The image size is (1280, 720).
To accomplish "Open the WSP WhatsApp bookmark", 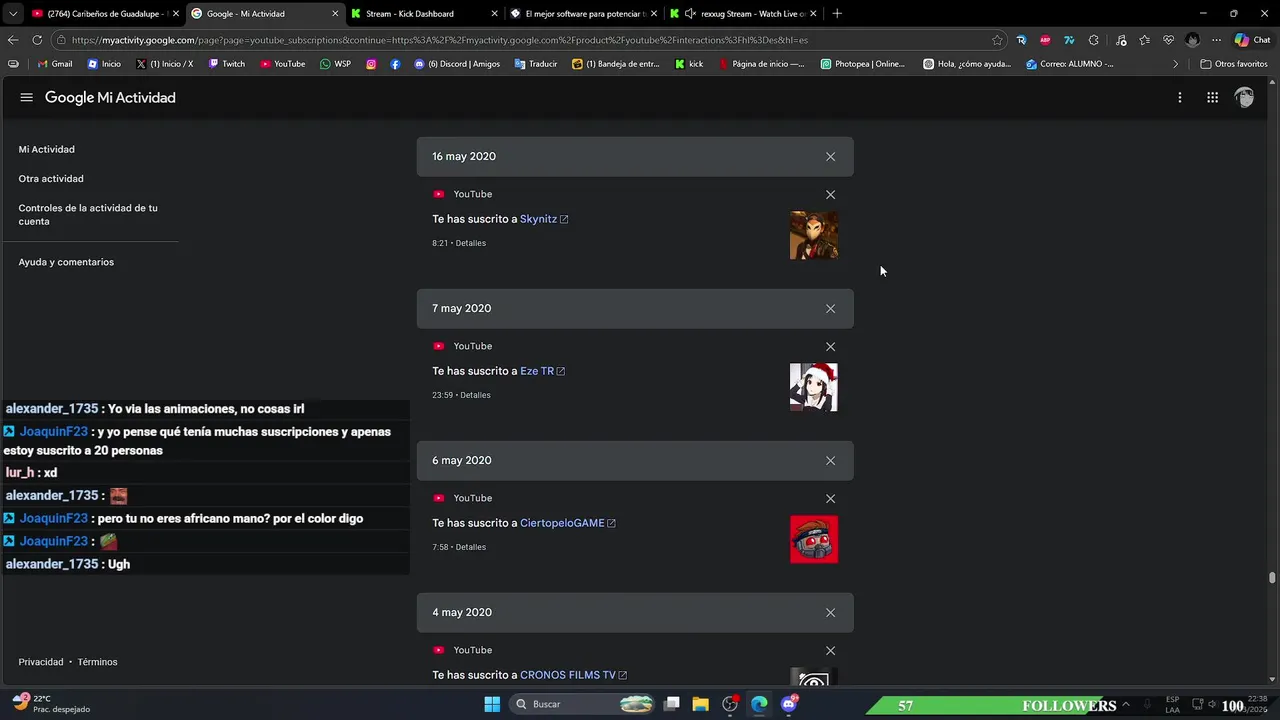I will click(x=335, y=64).
